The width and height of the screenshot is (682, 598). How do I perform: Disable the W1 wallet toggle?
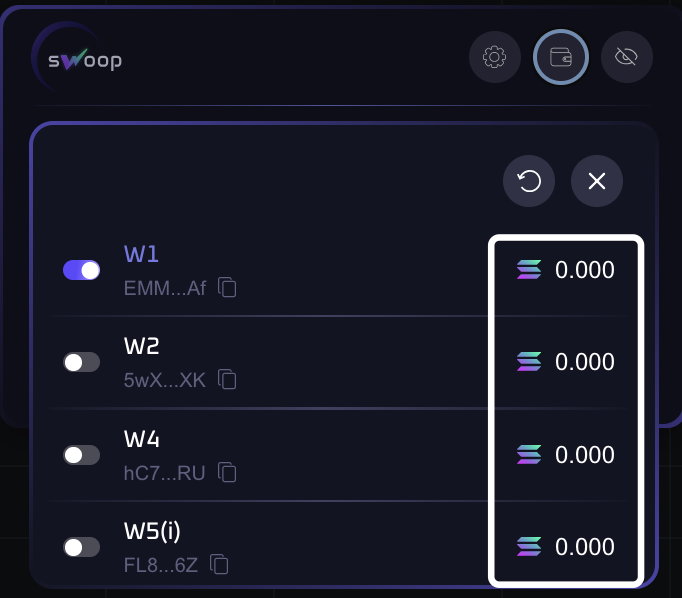pyautogui.click(x=82, y=270)
